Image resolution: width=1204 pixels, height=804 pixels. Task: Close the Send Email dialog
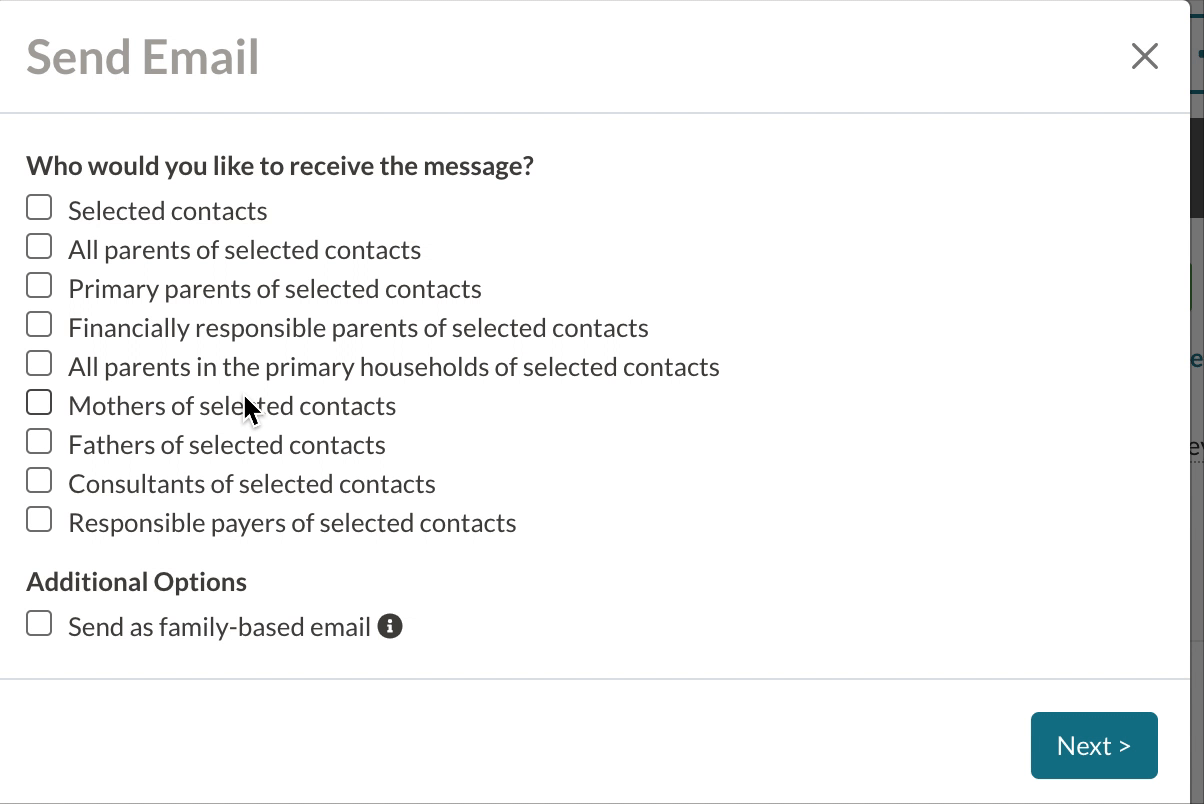tap(1144, 56)
